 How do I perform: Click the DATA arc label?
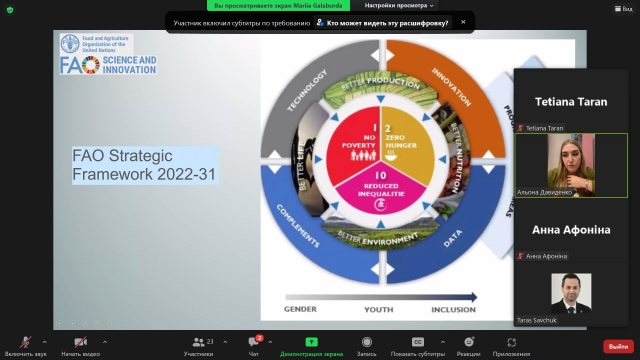tap(453, 238)
